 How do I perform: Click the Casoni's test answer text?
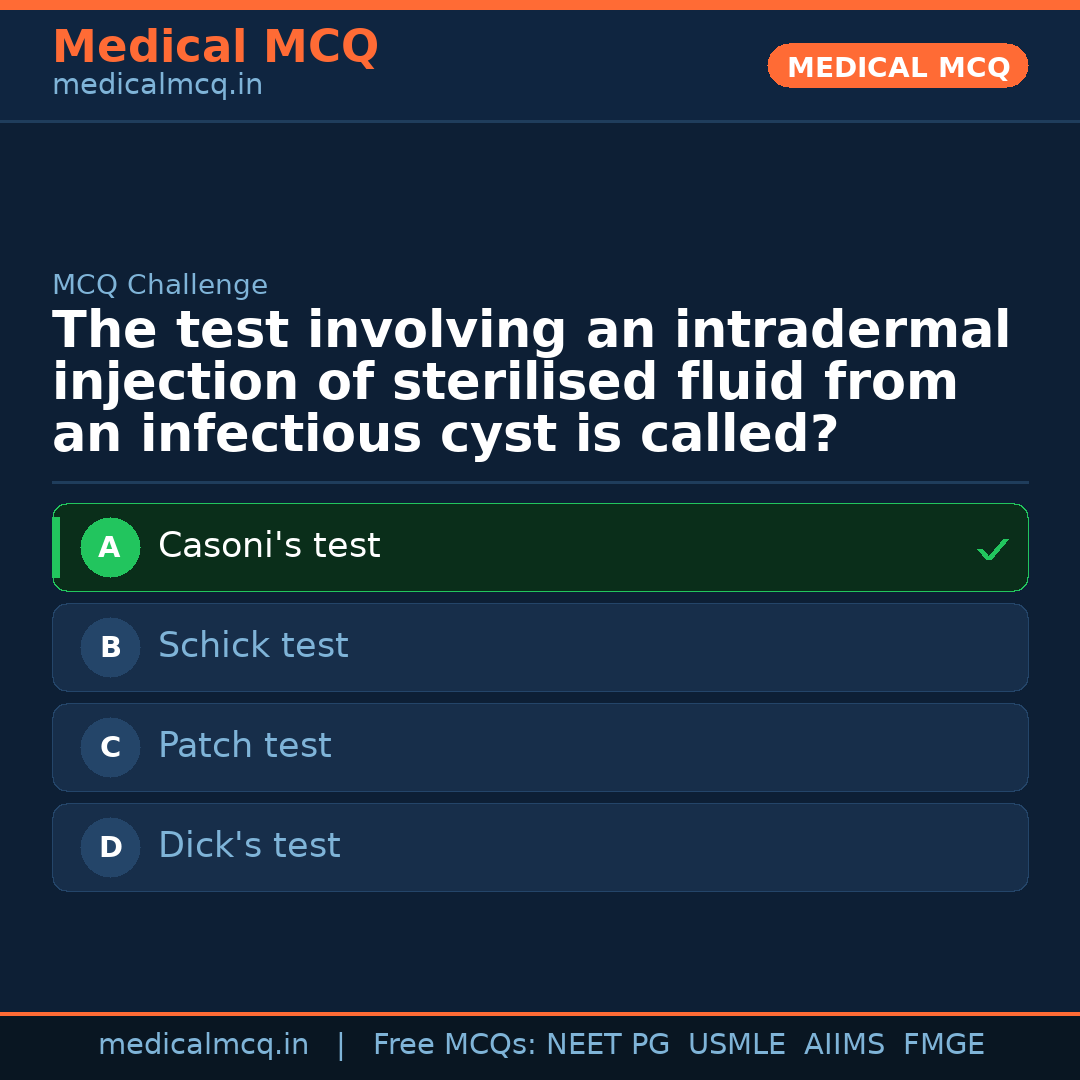(269, 546)
